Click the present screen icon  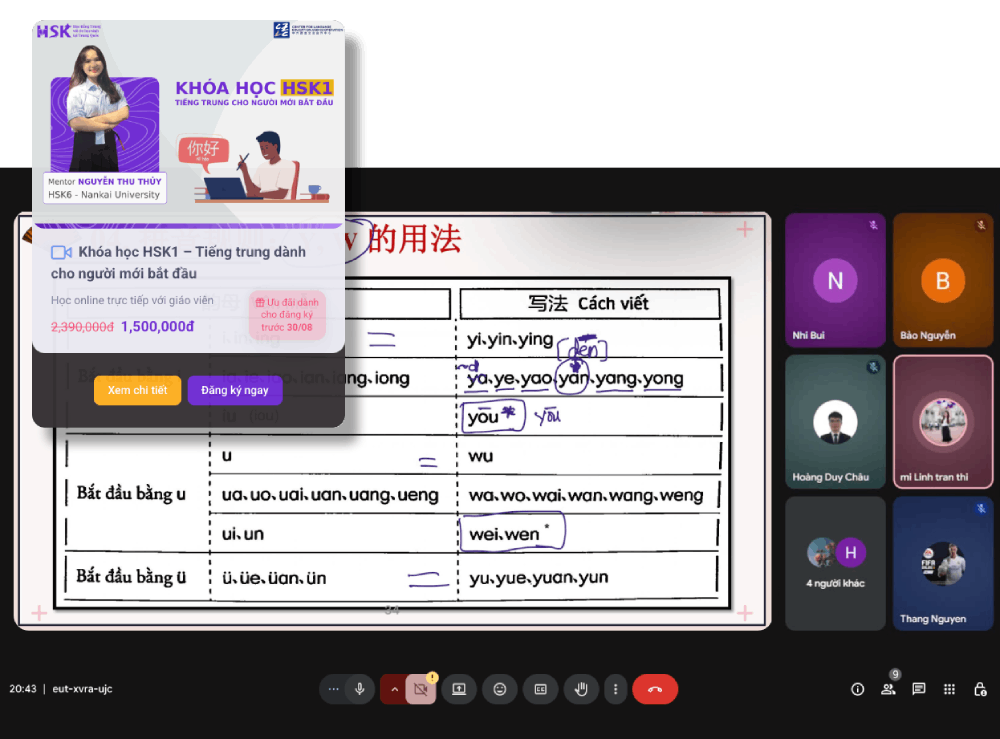coord(459,689)
